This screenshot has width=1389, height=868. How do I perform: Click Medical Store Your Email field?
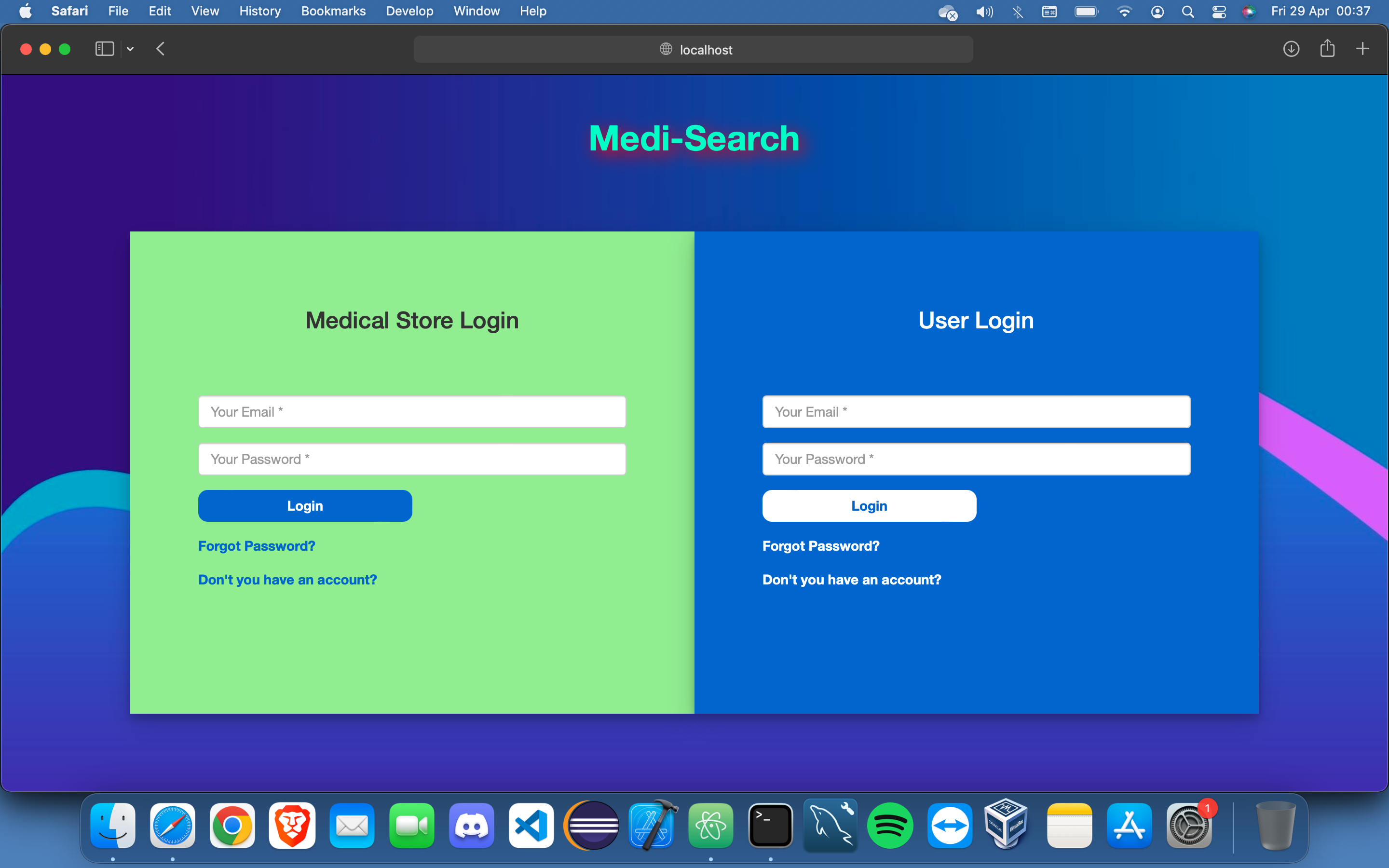click(x=411, y=412)
